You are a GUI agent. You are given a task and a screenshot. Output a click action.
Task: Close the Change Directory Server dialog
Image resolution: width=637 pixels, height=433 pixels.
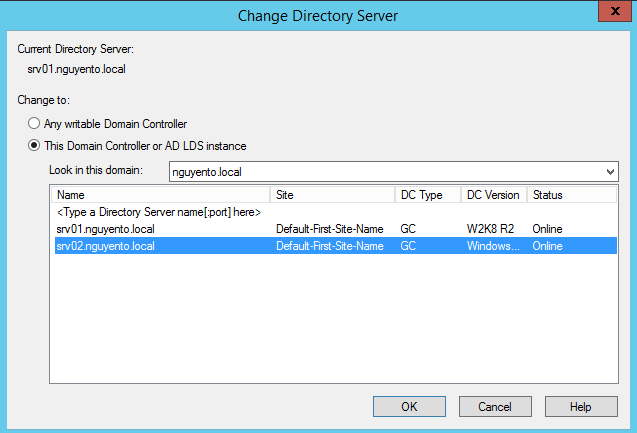tap(615, 11)
